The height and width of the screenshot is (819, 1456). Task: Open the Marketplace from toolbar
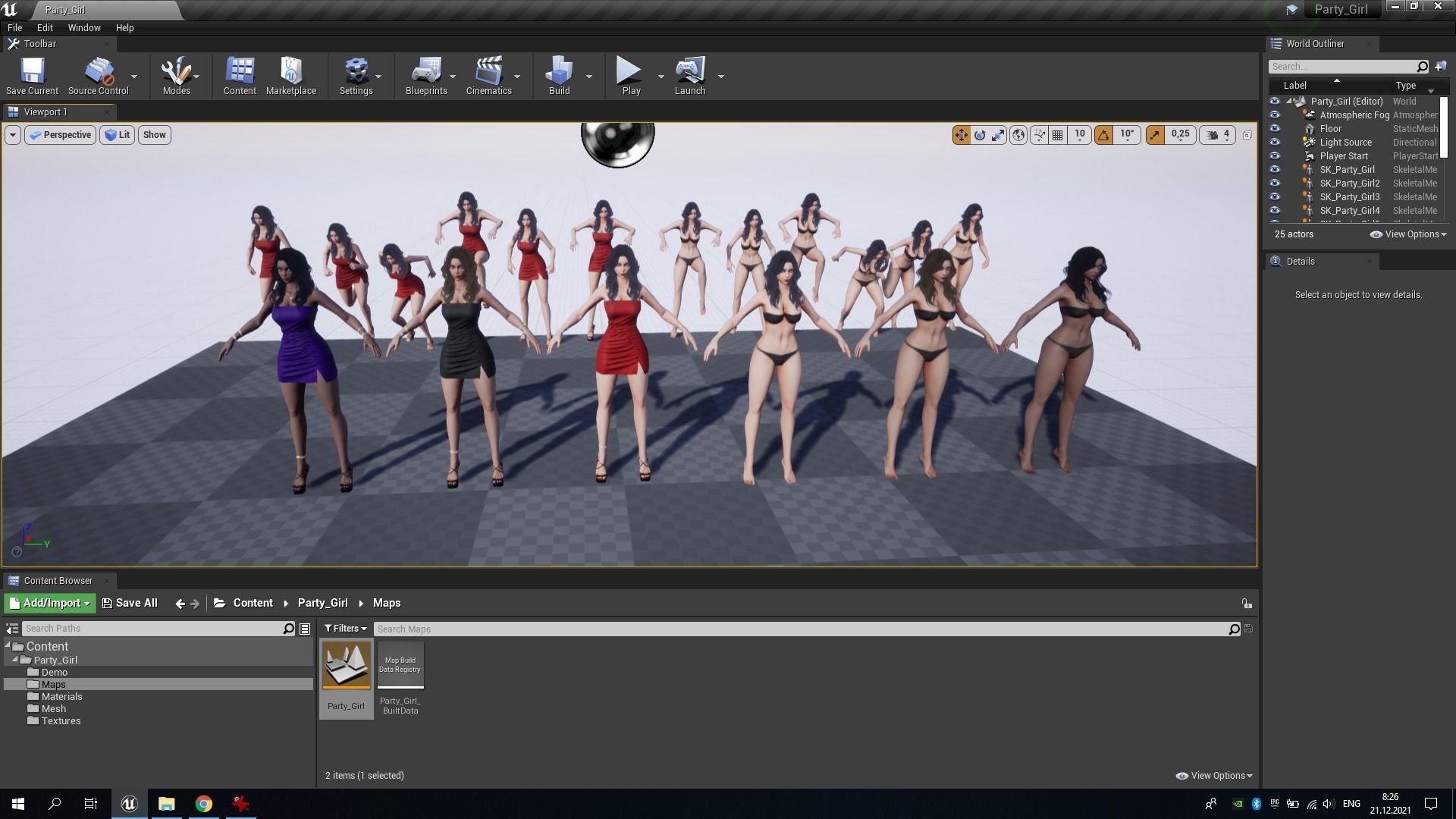pos(291,76)
